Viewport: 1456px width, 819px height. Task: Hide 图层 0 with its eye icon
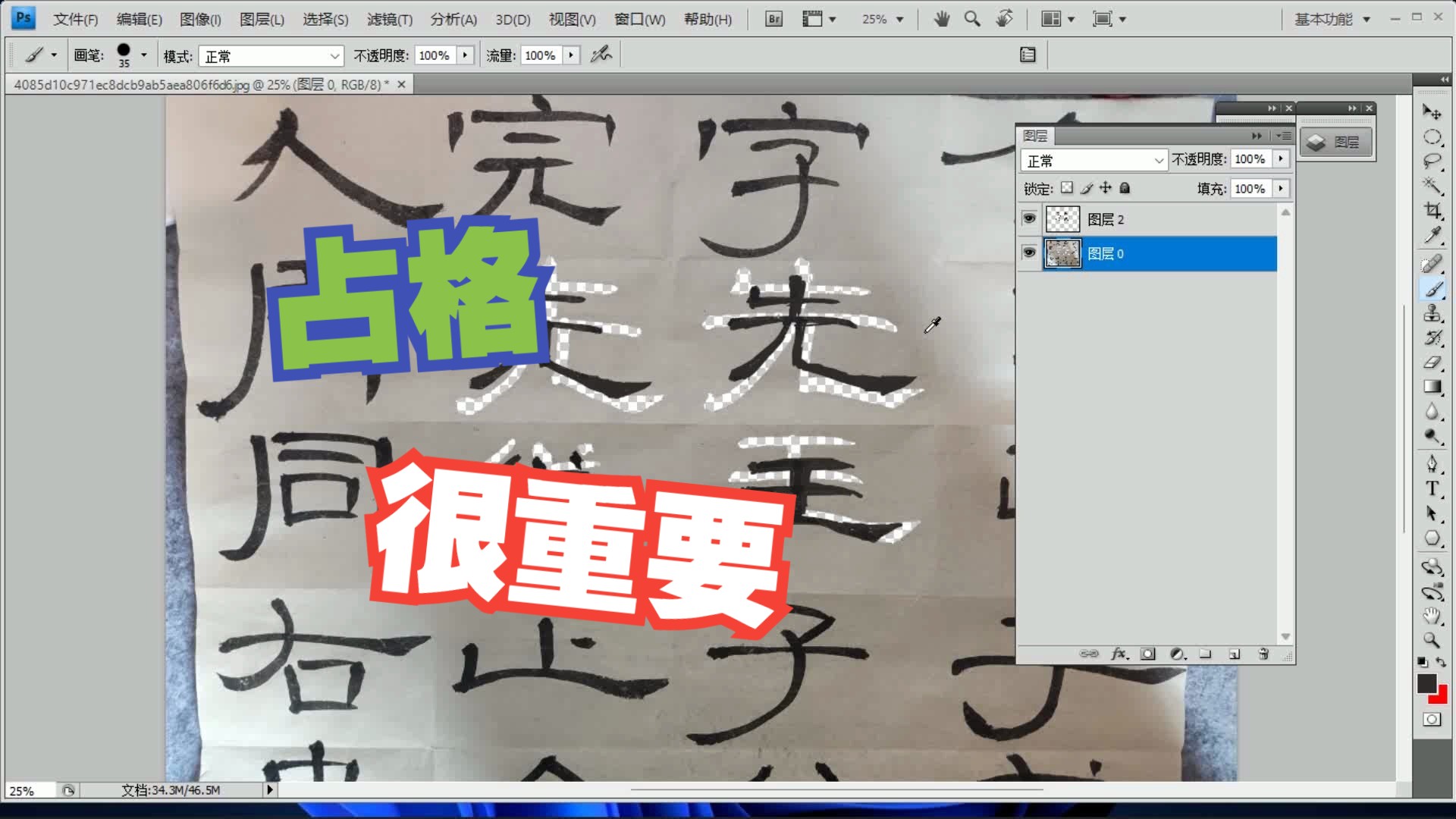coord(1029,253)
